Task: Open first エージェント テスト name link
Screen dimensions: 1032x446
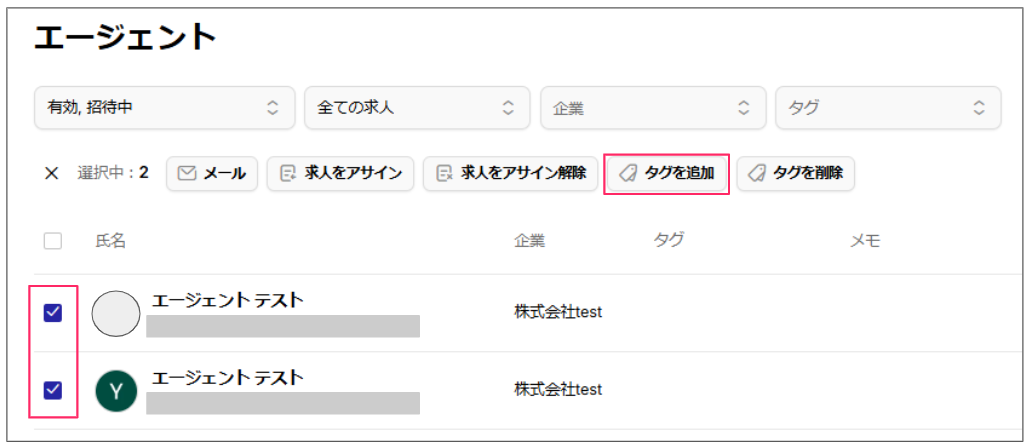Action: pos(228,301)
